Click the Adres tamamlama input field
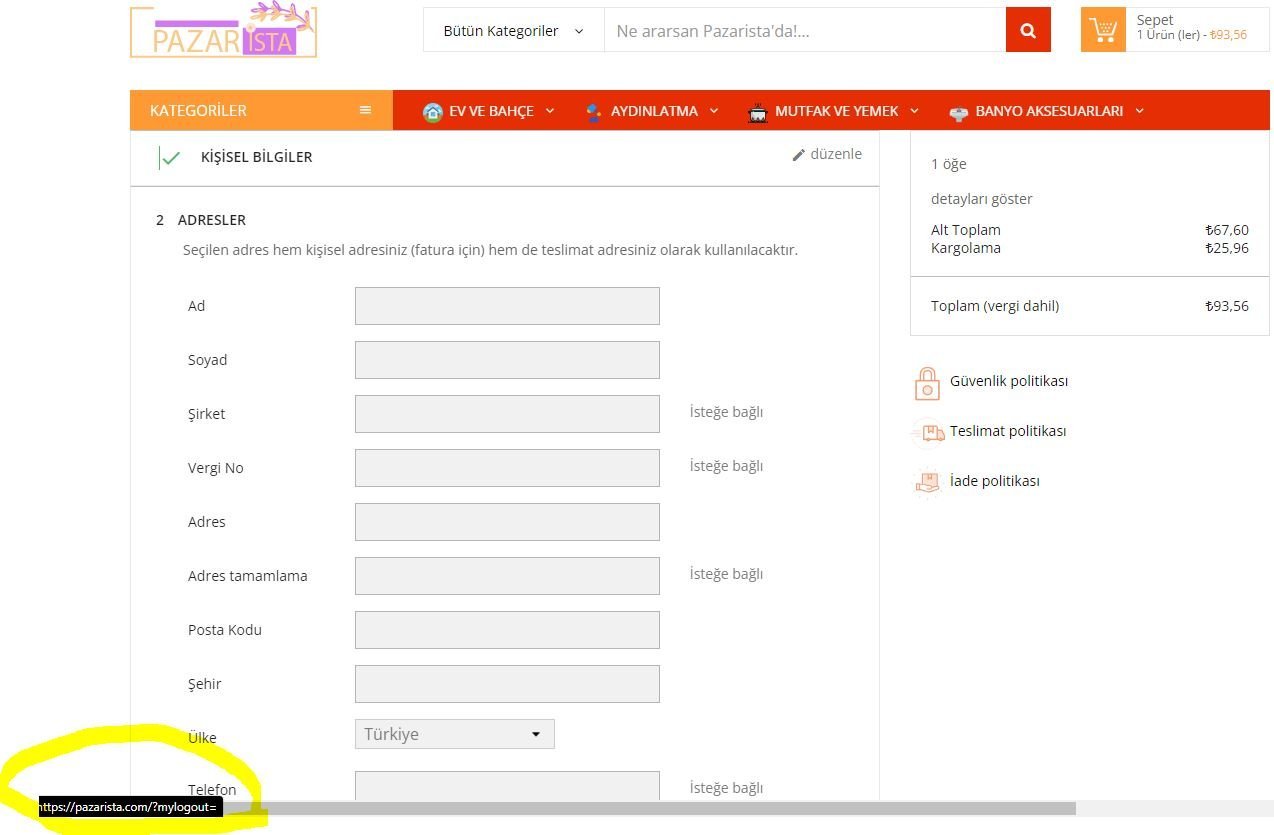This screenshot has width=1274, height=835. (507, 576)
